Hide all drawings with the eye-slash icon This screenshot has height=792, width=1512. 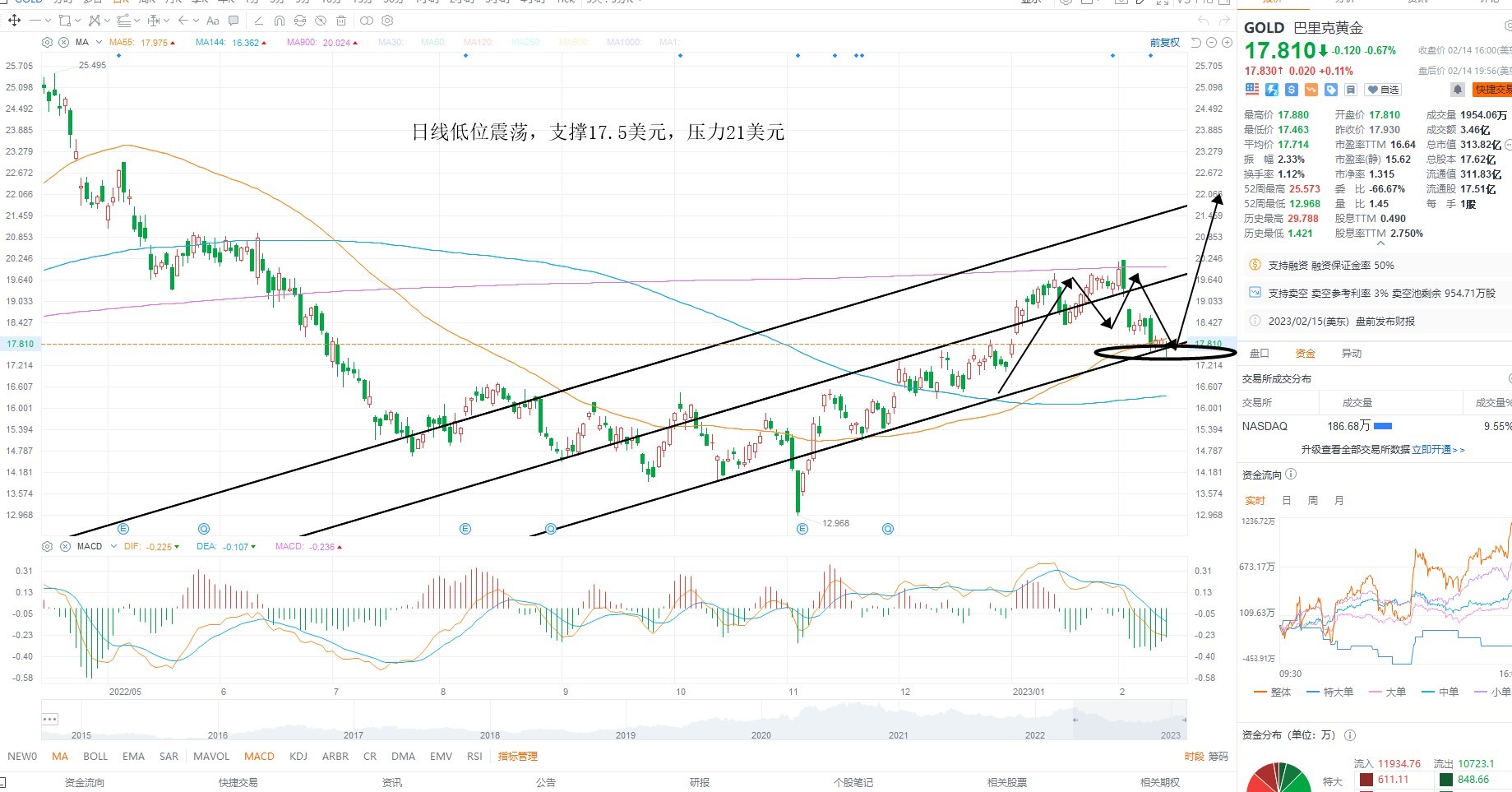[x=321, y=21]
